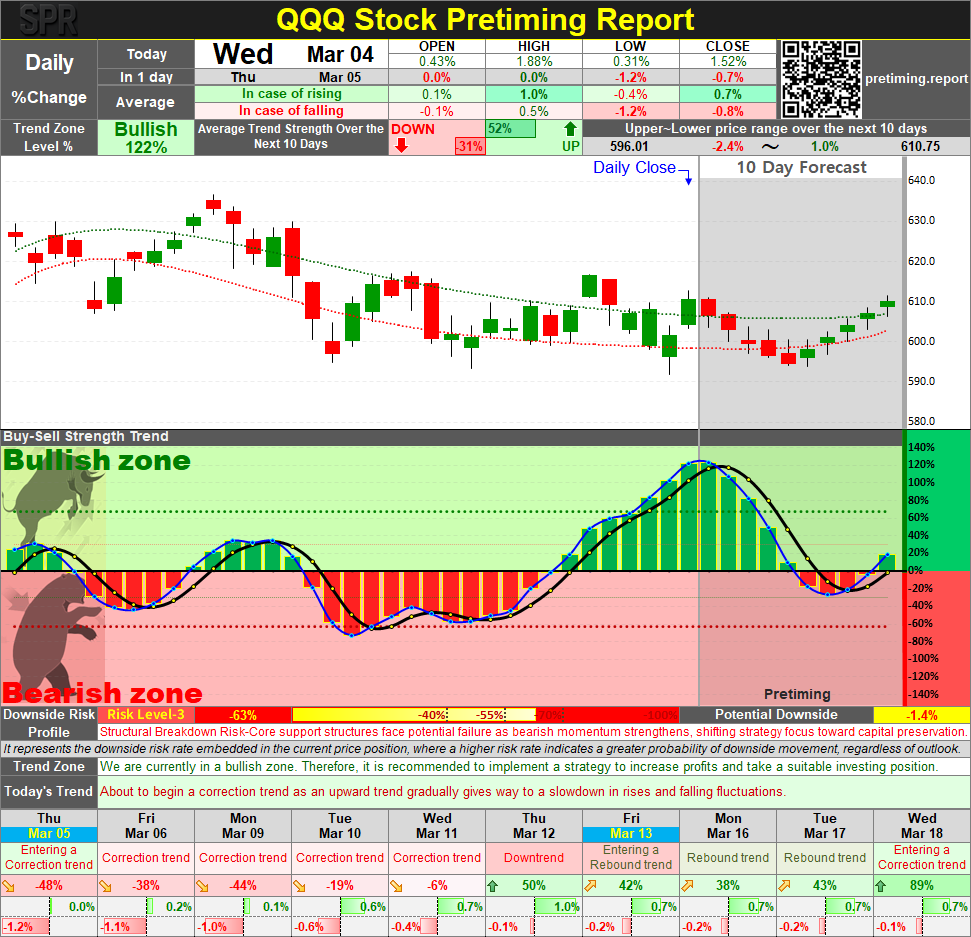Screen dimensions: 971x937
Task: Click the HIGH value 1.88%
Action: (534, 61)
